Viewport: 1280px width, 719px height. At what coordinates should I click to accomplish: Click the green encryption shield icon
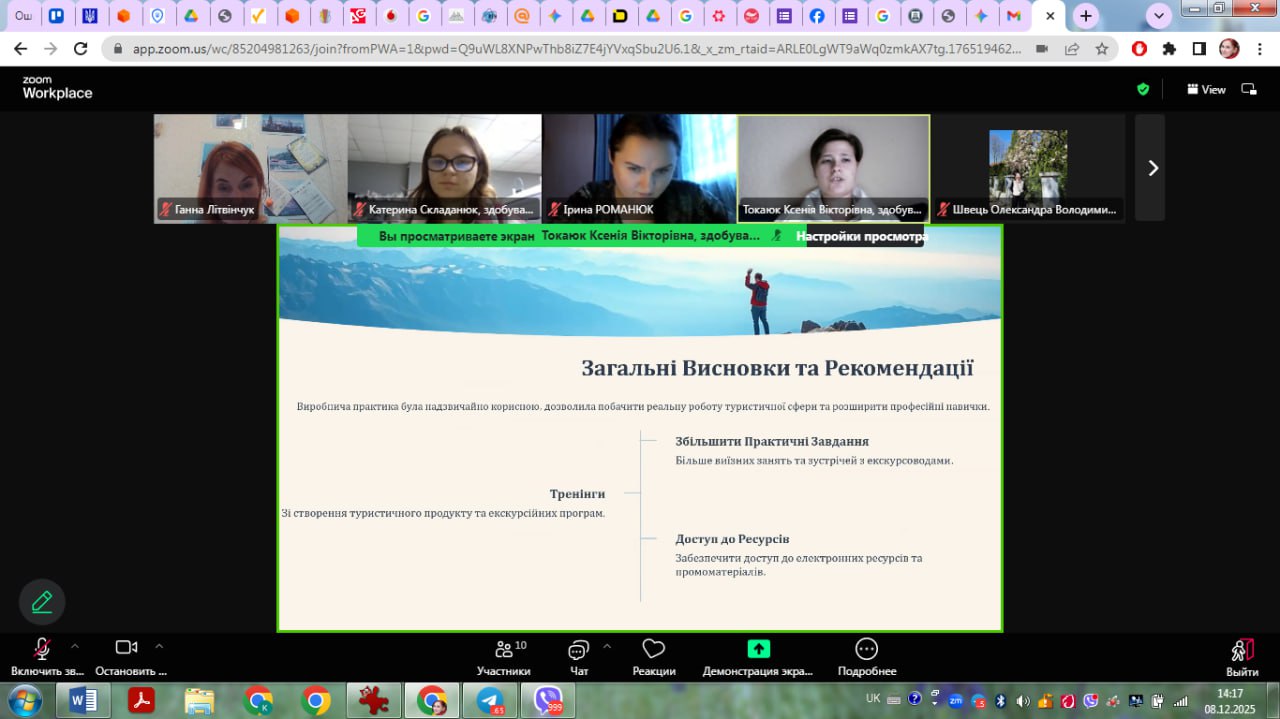point(1143,89)
